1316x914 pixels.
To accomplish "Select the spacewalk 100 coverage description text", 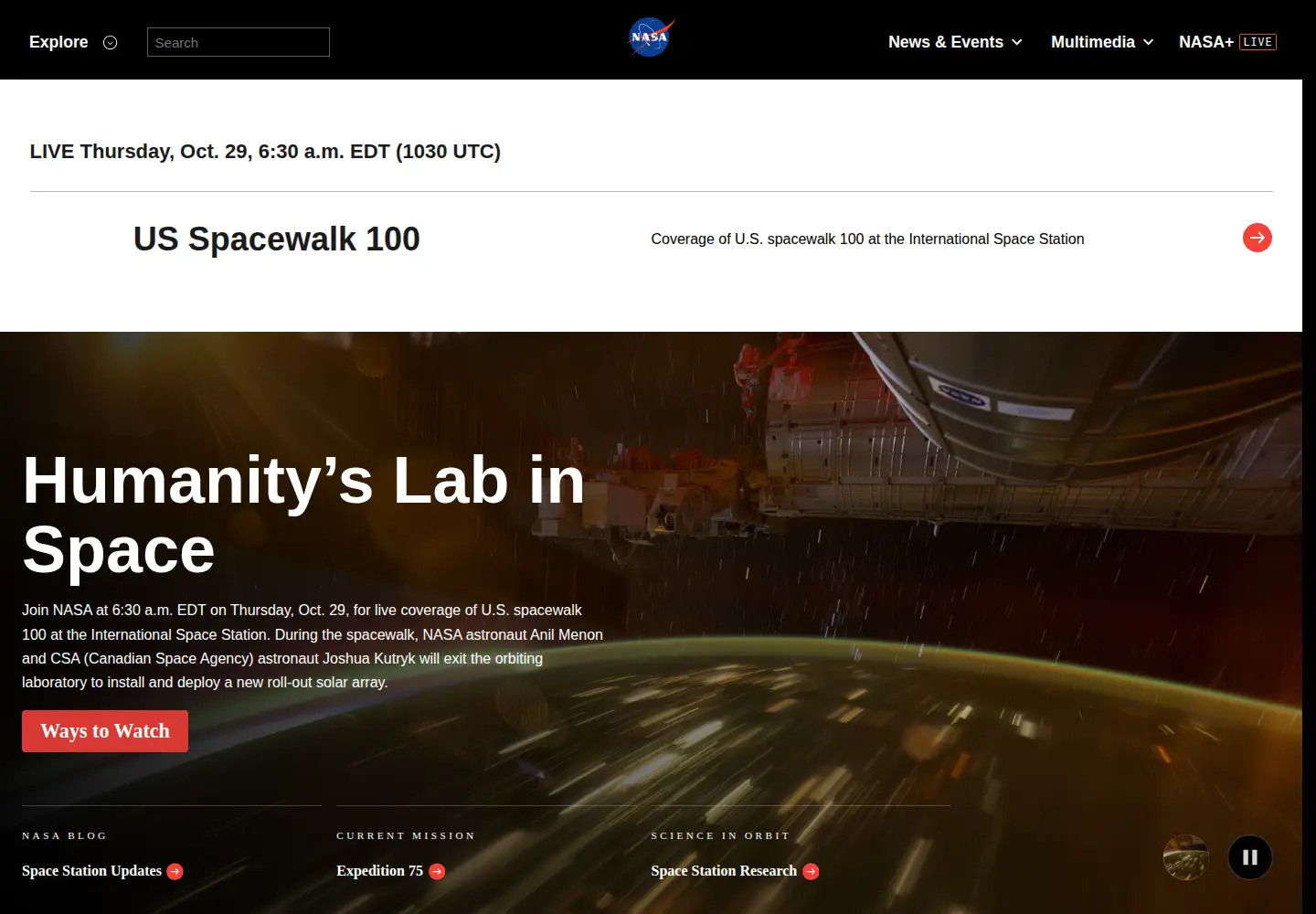I will [x=867, y=239].
